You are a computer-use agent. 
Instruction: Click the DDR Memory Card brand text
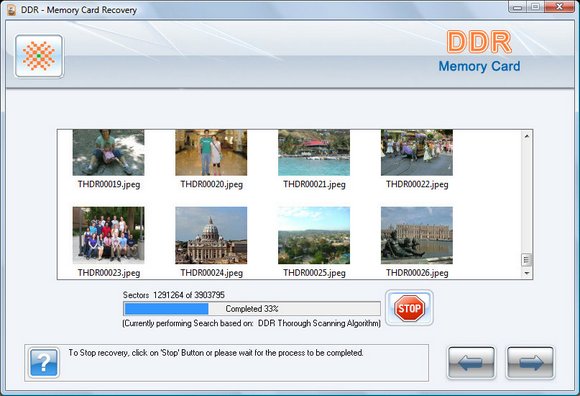479,51
